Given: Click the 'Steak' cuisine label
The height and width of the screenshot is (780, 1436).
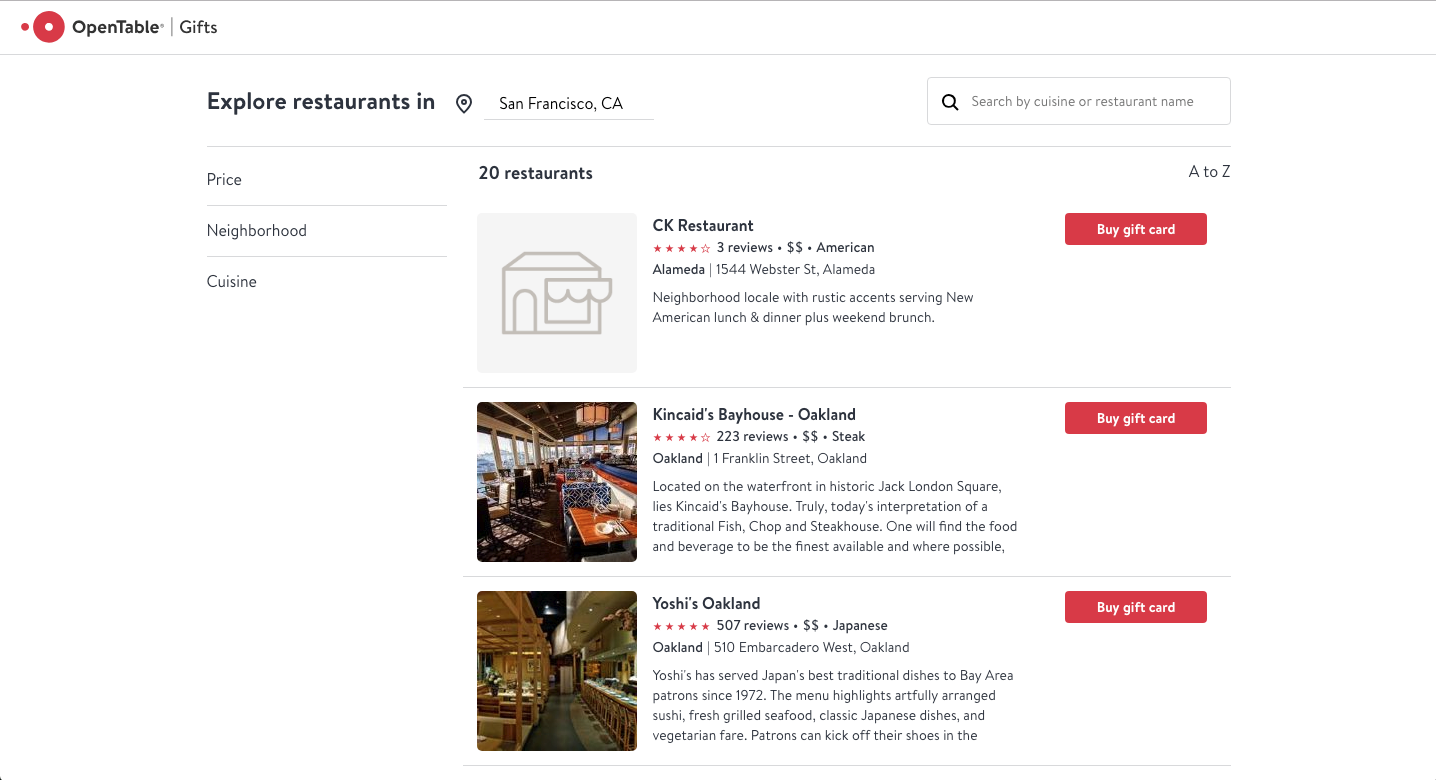Looking at the screenshot, I should [849, 437].
